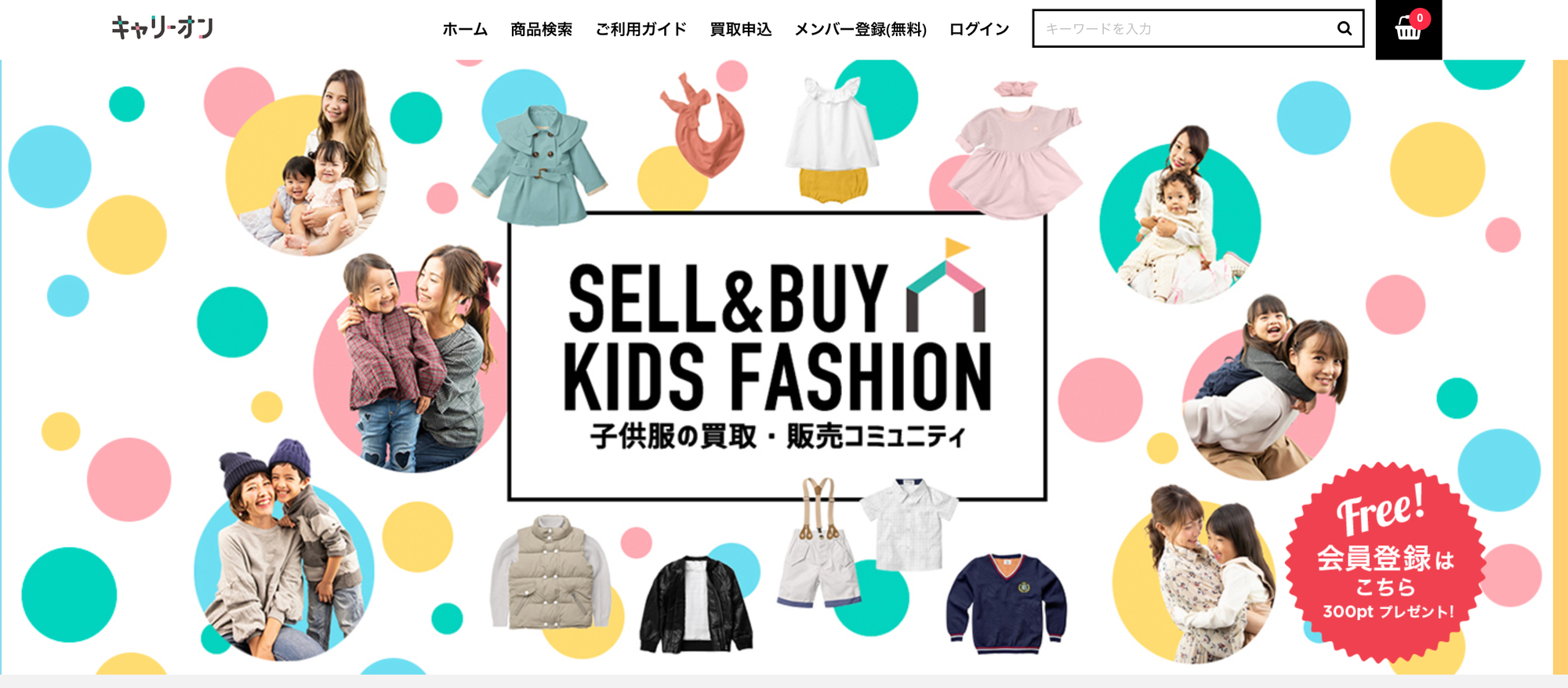Screen dimensions: 1568x688
Task: Click the navy V-neck sweater image
Action: 1007,603
